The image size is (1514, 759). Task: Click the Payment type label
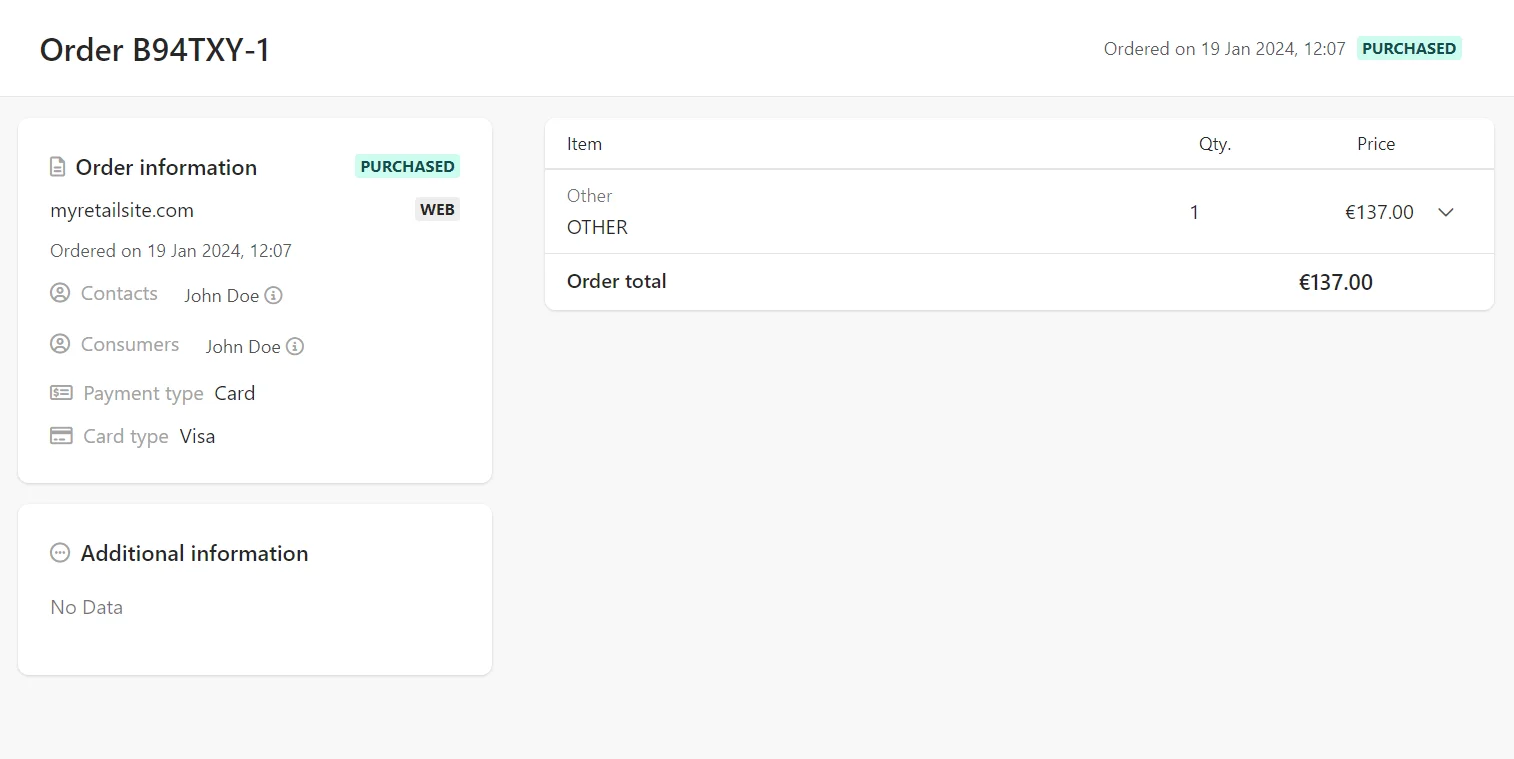pos(143,393)
